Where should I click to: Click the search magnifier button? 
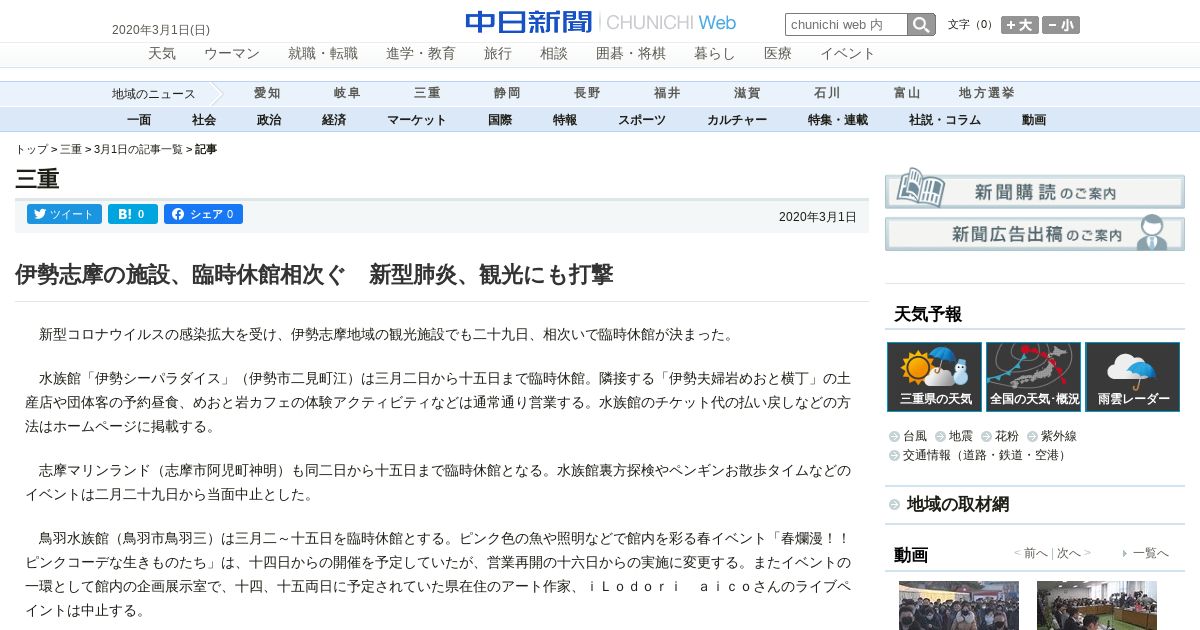click(x=921, y=25)
